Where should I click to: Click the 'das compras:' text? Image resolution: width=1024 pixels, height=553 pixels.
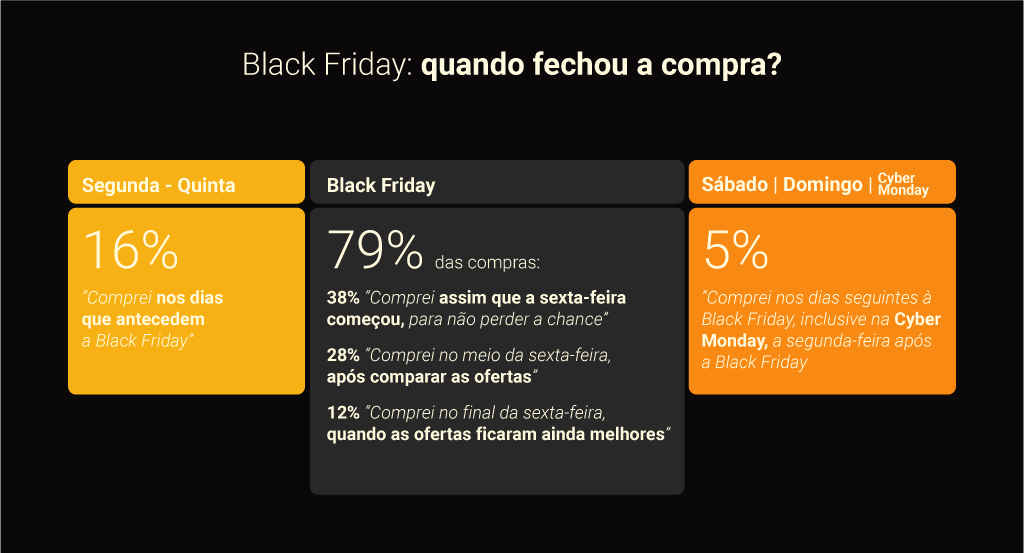(x=487, y=262)
